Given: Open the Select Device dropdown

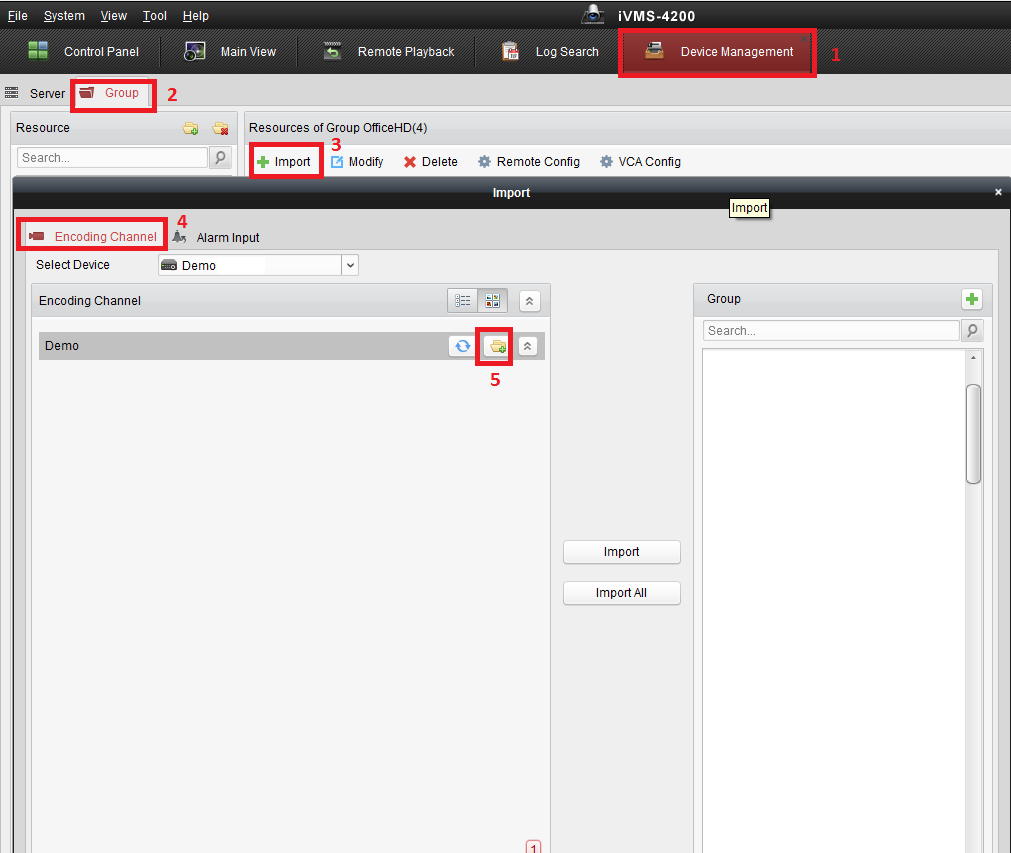Looking at the screenshot, I should click(x=349, y=265).
